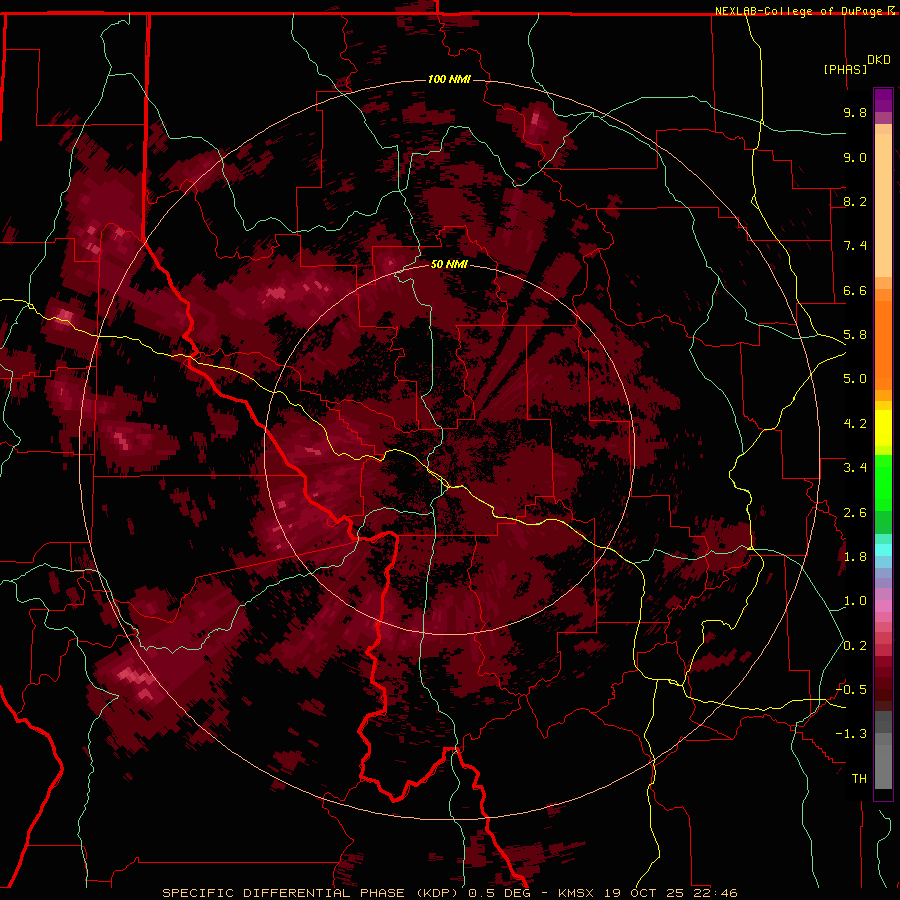Click the purple top segment of color bar

883,101
